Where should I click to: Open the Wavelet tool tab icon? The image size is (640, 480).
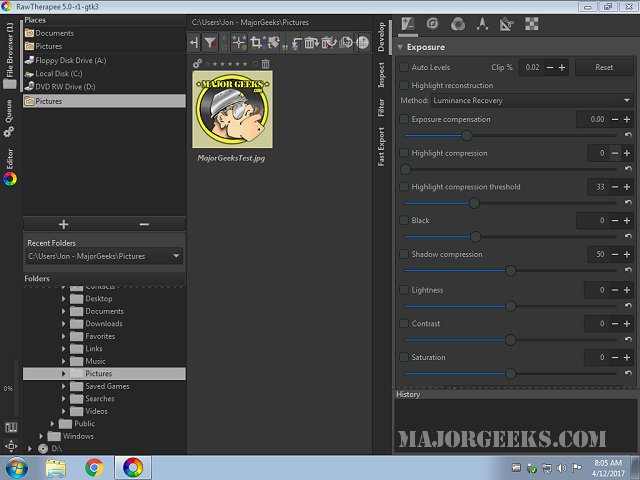[x=482, y=24]
